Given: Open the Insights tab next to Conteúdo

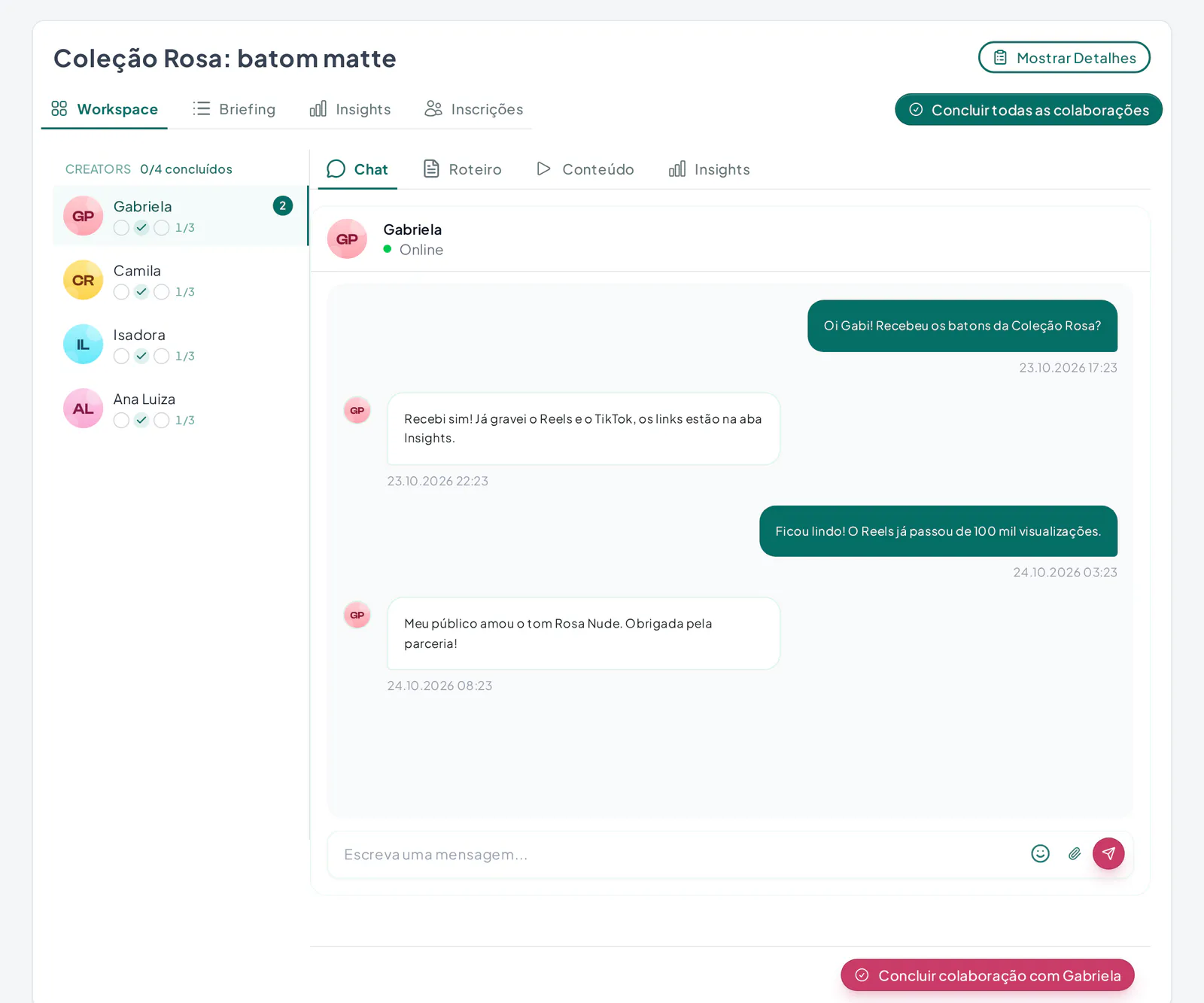Looking at the screenshot, I should [709, 169].
